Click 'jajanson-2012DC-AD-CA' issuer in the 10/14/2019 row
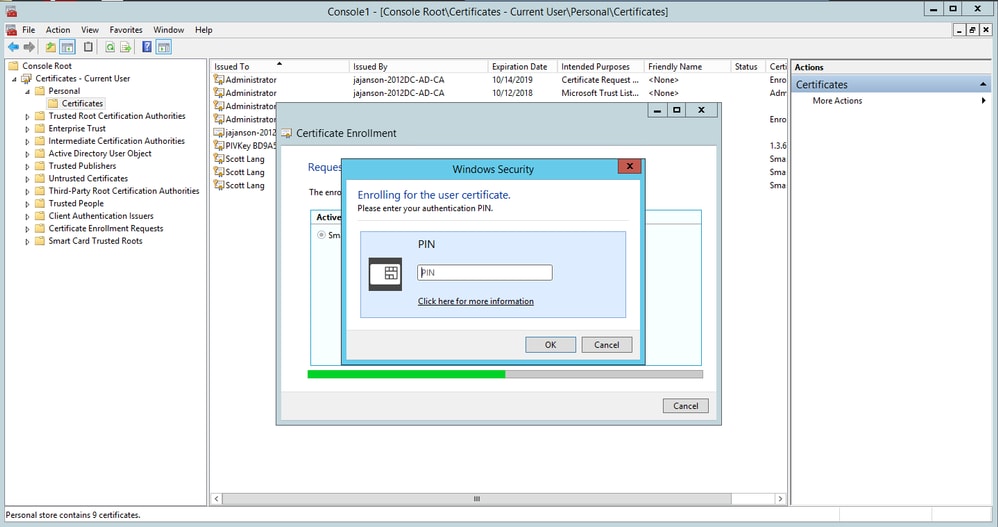The image size is (998, 527). click(398, 80)
